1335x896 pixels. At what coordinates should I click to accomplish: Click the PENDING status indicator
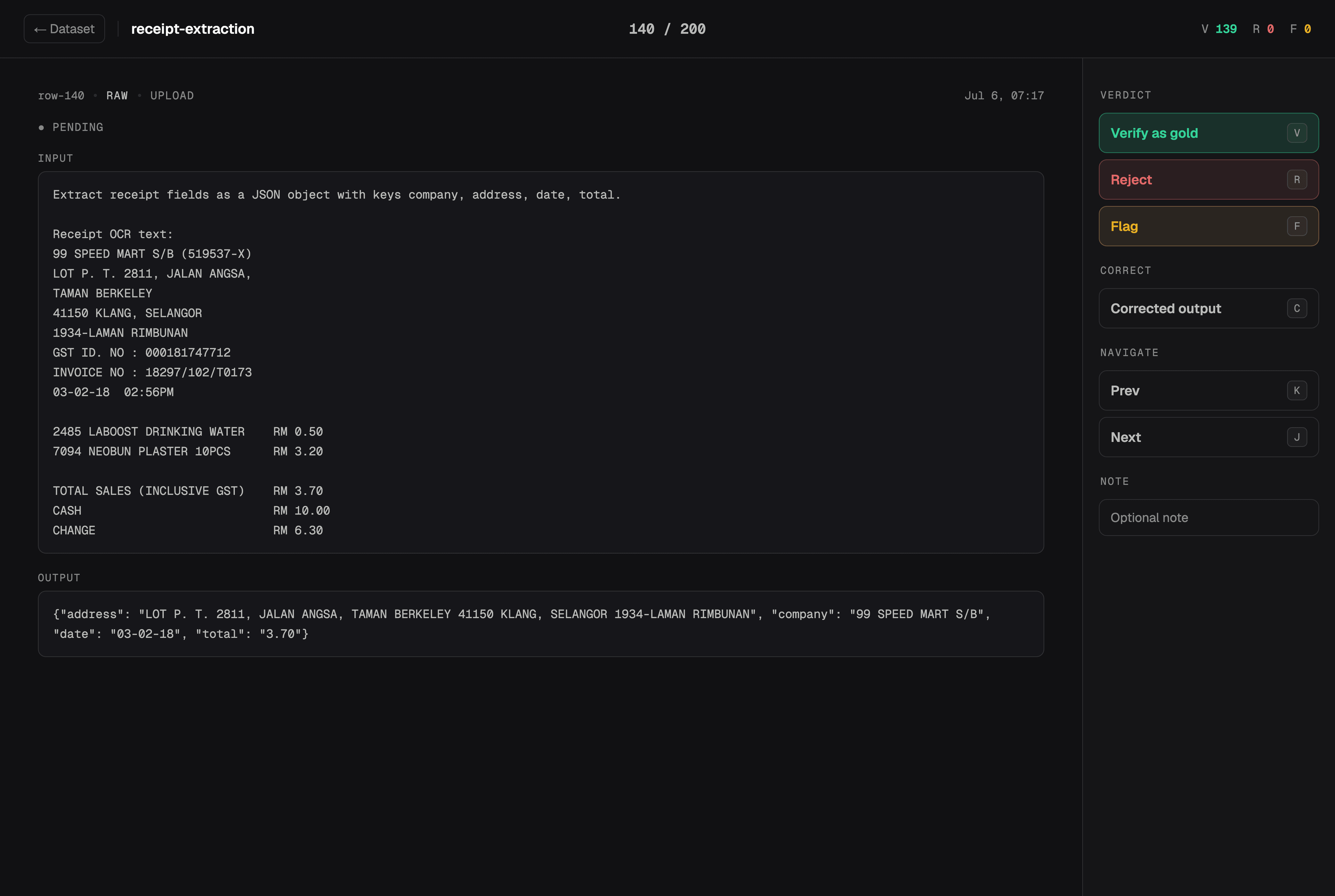[x=71, y=127]
